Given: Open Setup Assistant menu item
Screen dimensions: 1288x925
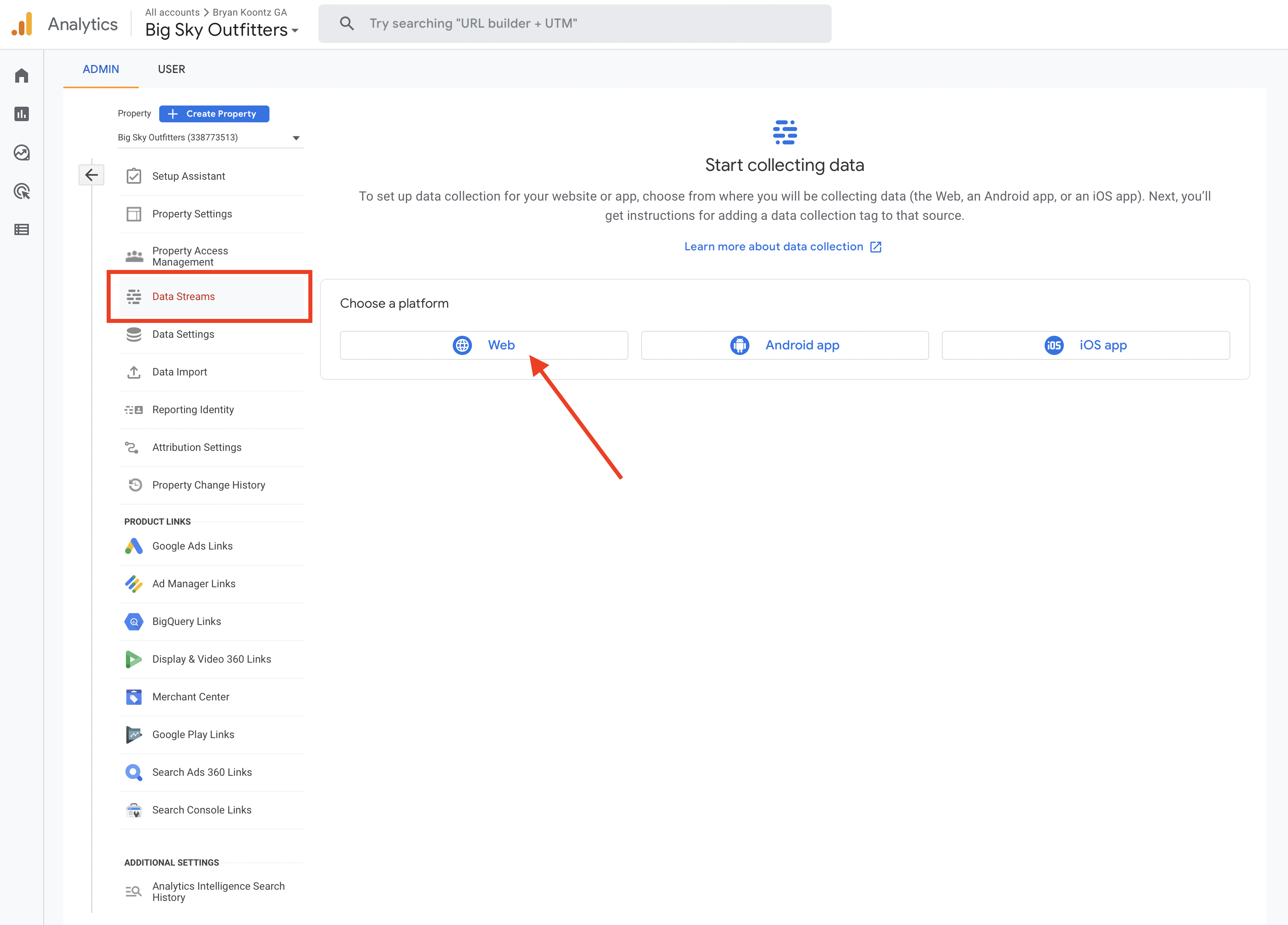Looking at the screenshot, I should point(211,176).
